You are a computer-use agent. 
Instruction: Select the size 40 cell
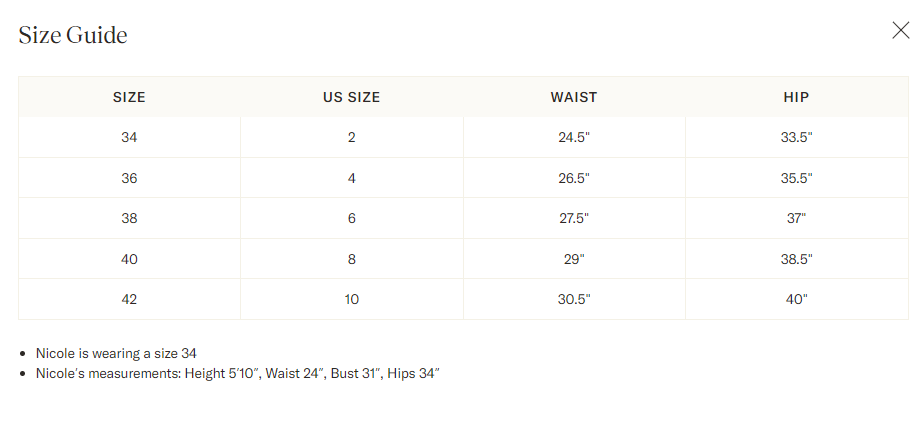pos(129,259)
